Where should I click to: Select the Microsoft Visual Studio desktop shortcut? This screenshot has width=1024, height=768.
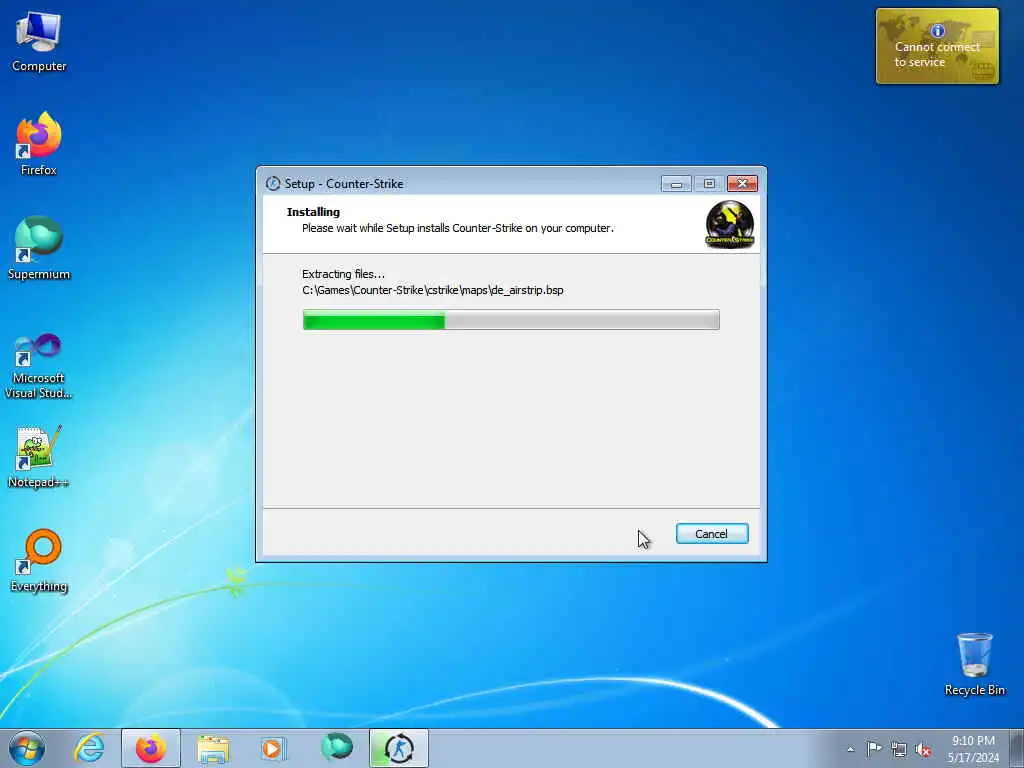39,366
